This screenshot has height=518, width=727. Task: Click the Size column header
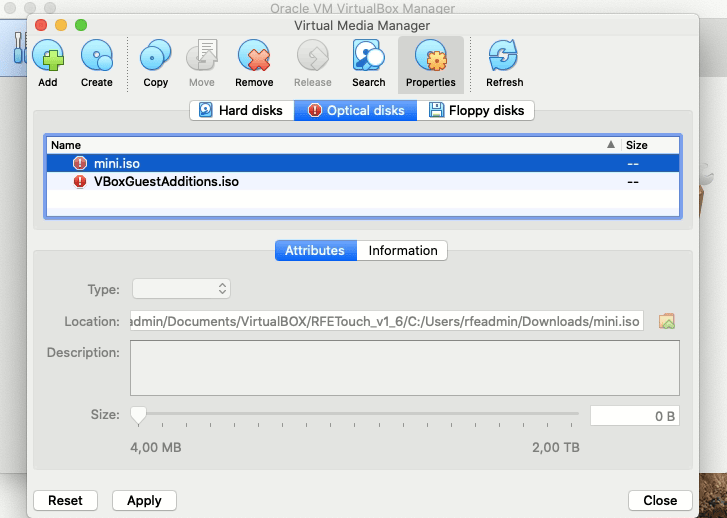pos(649,145)
